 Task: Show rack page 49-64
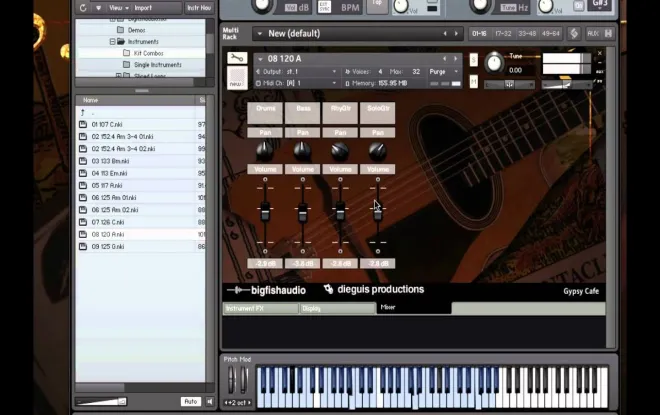(551, 34)
